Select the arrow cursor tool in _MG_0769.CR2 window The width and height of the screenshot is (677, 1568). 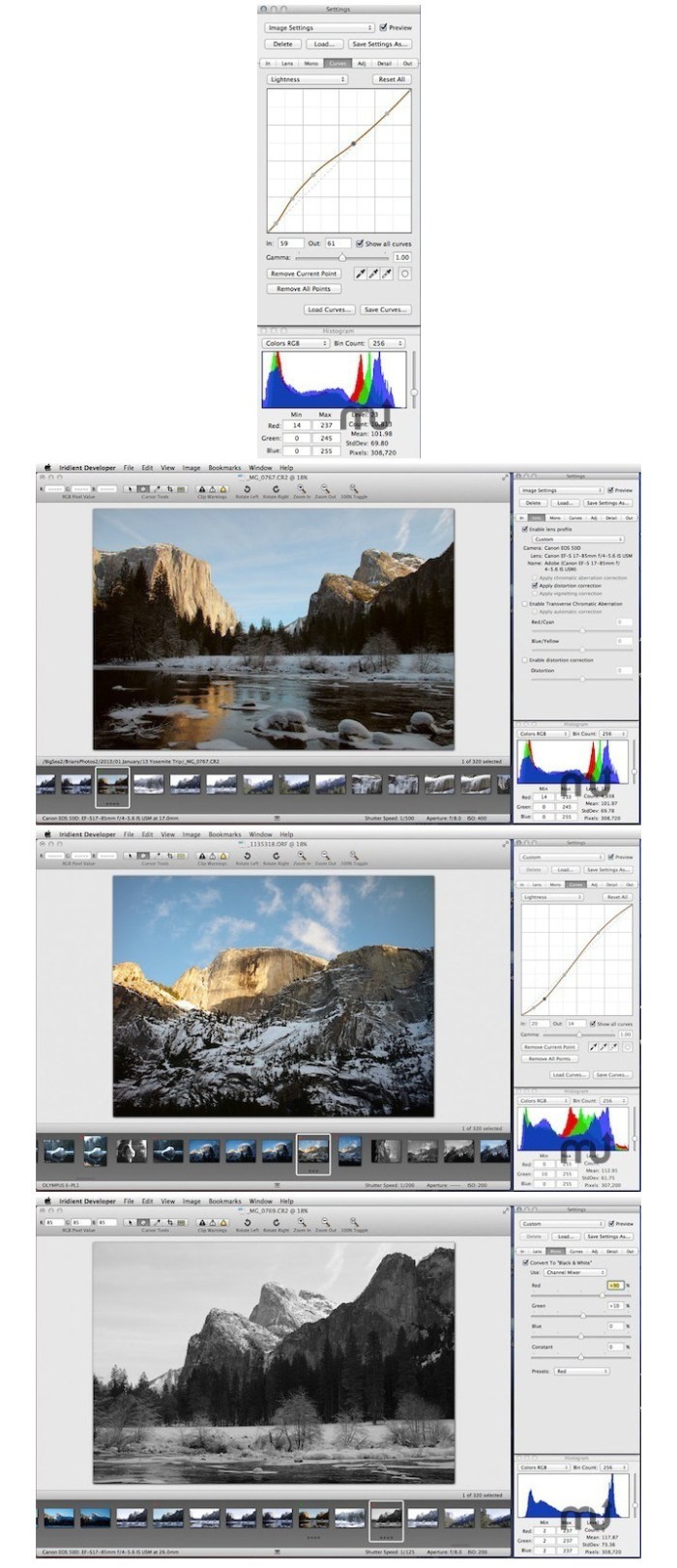[131, 1222]
